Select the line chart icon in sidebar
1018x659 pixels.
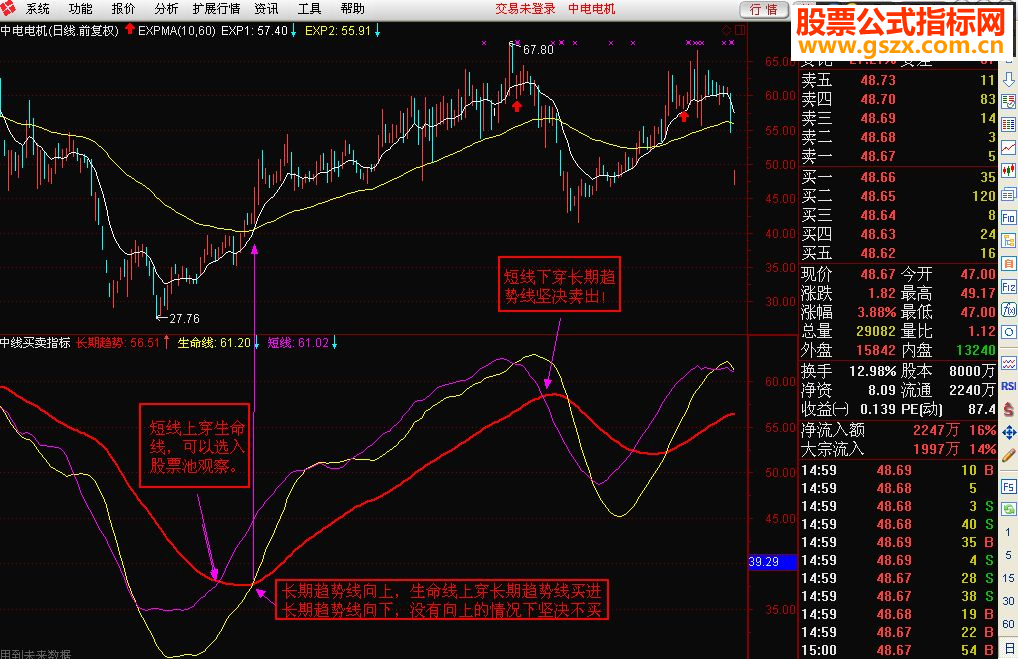coord(1008,147)
